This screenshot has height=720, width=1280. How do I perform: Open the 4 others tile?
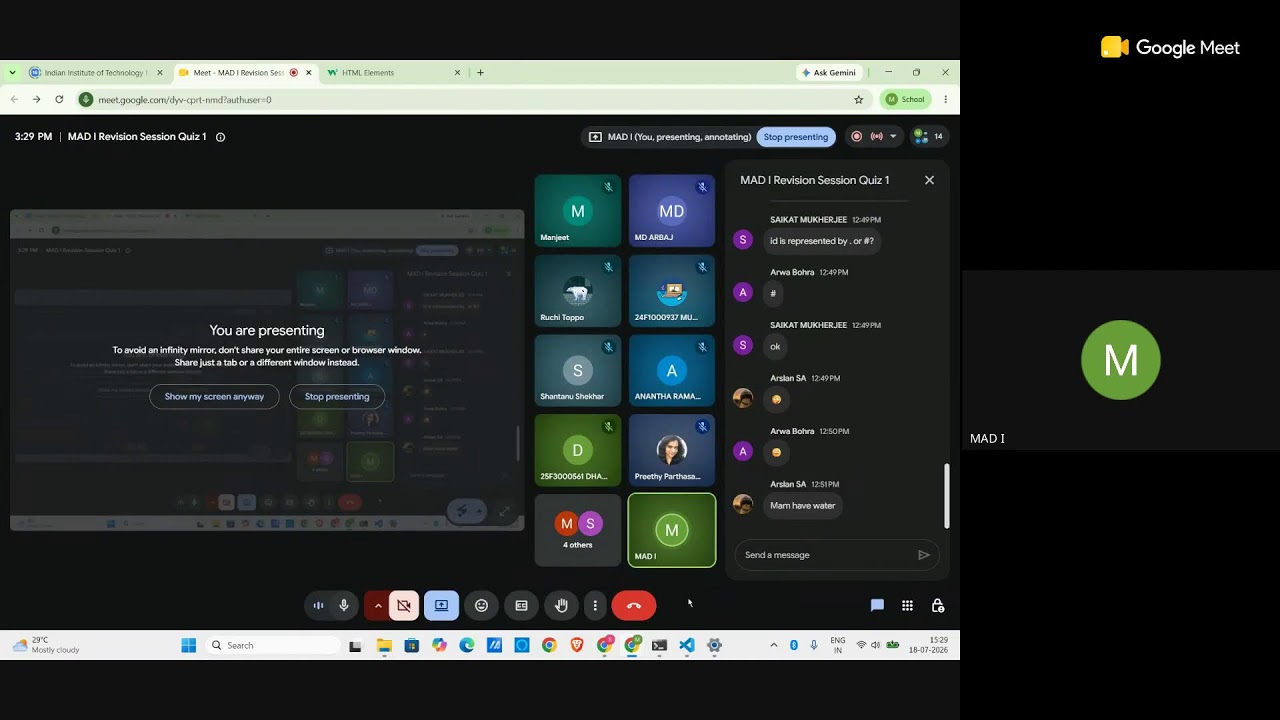(x=578, y=530)
